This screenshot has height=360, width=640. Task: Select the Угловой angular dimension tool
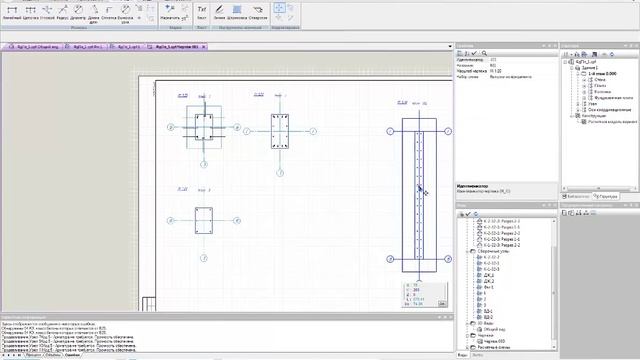[x=47, y=13]
